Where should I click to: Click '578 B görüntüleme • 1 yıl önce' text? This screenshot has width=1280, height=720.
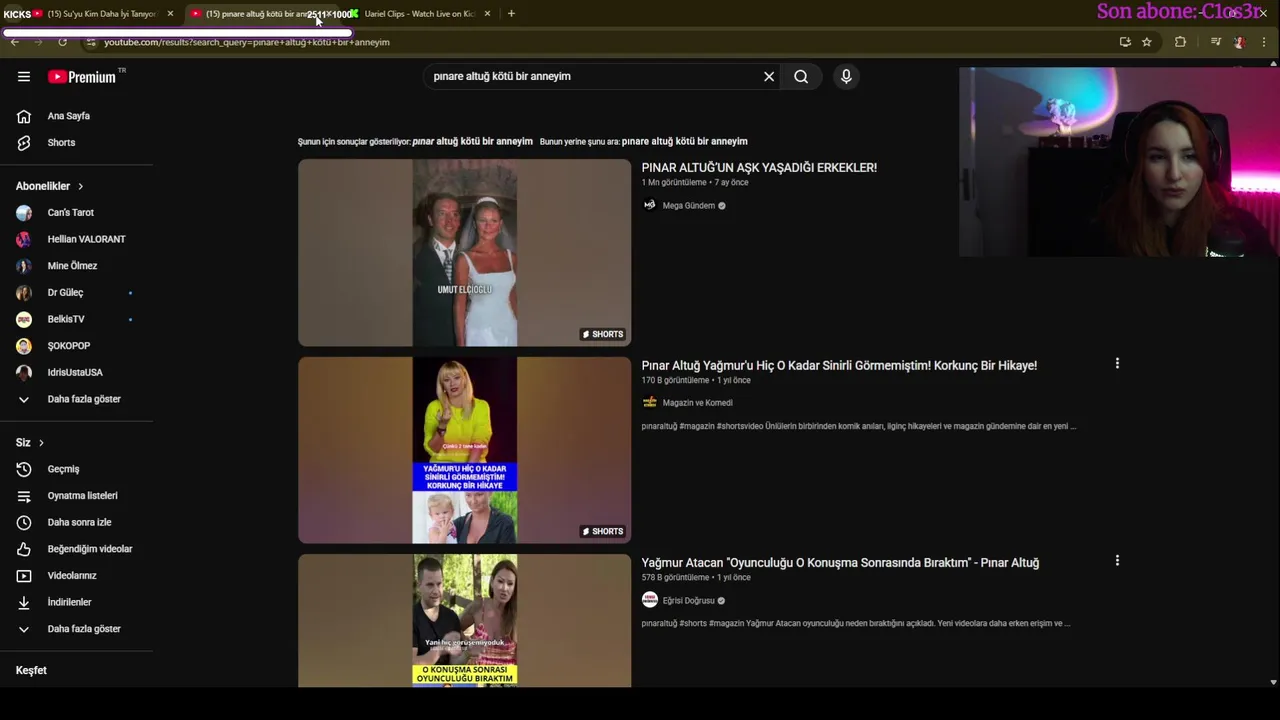click(696, 578)
